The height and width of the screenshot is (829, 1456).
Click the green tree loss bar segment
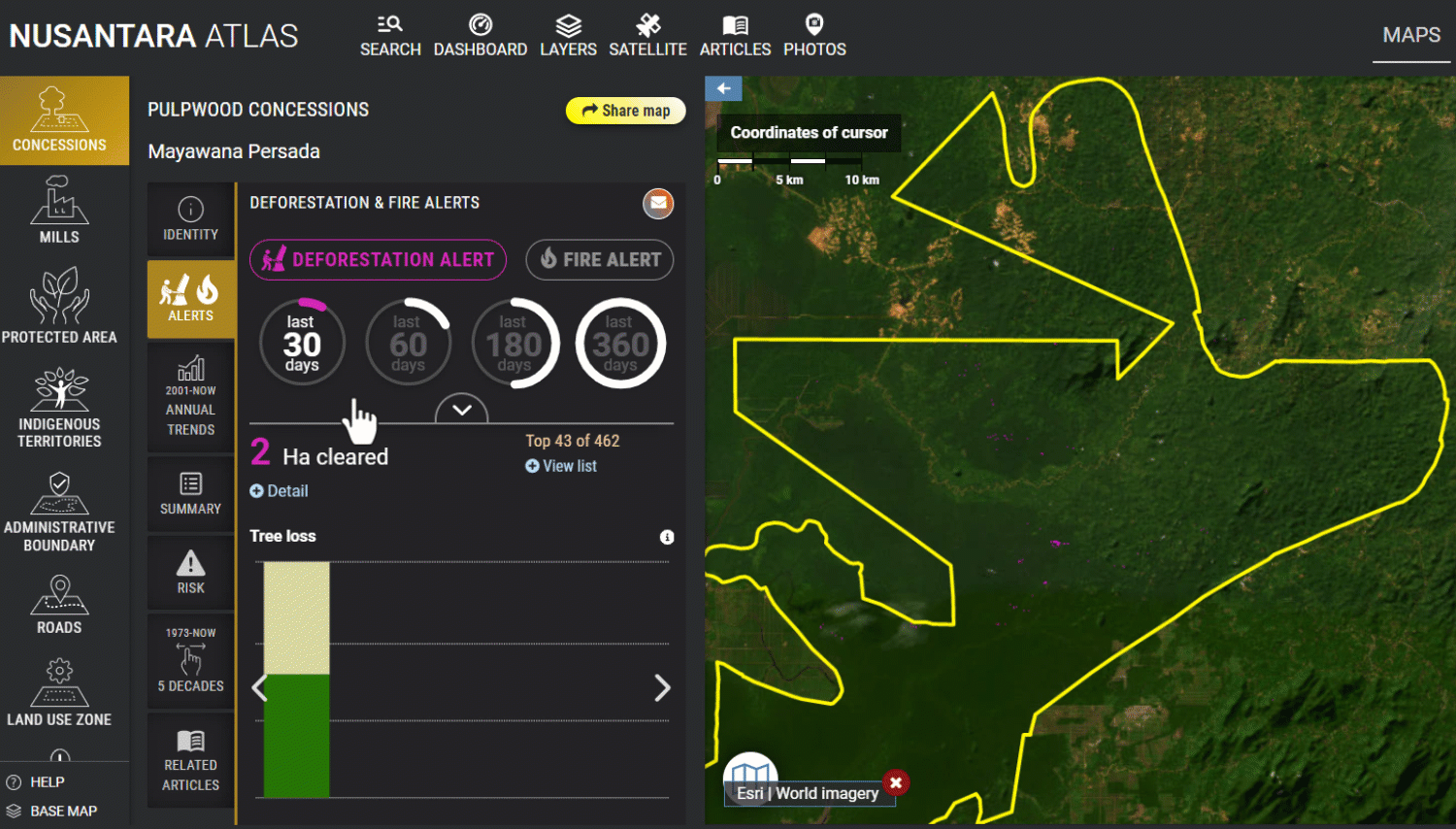coord(297,736)
